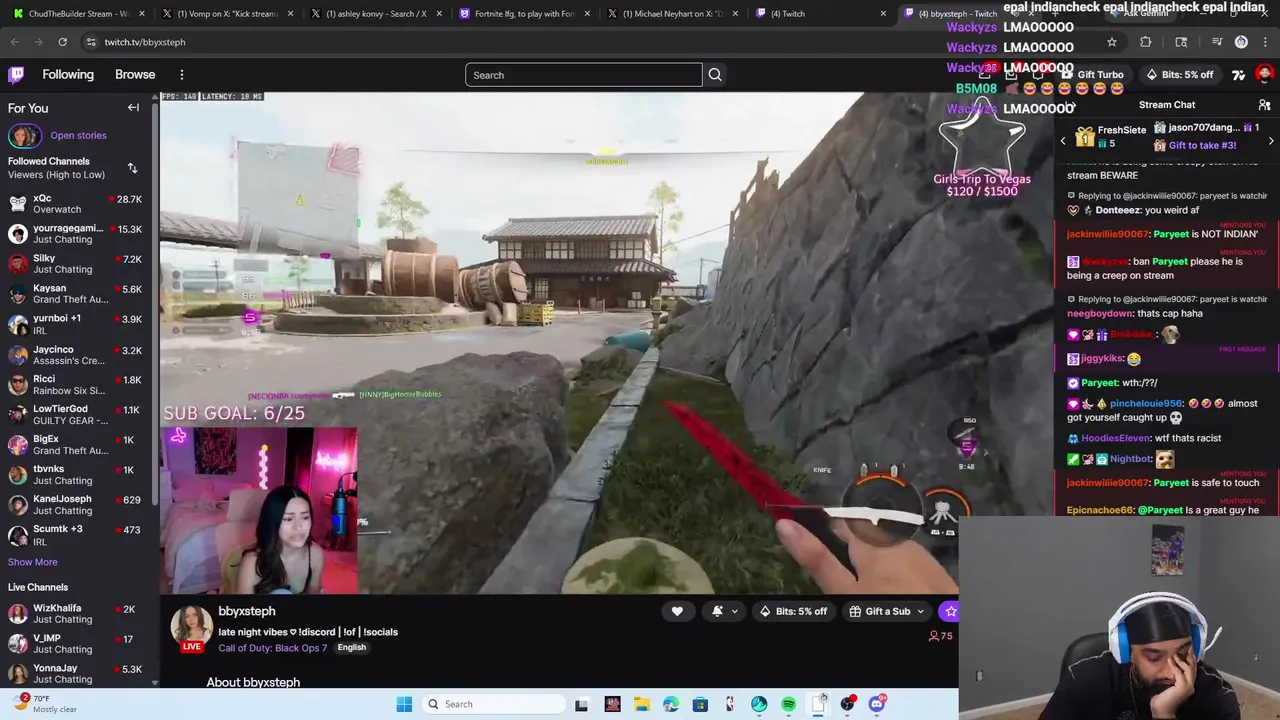
Task: Bookmark this page with the star
Action: tap(1111, 42)
